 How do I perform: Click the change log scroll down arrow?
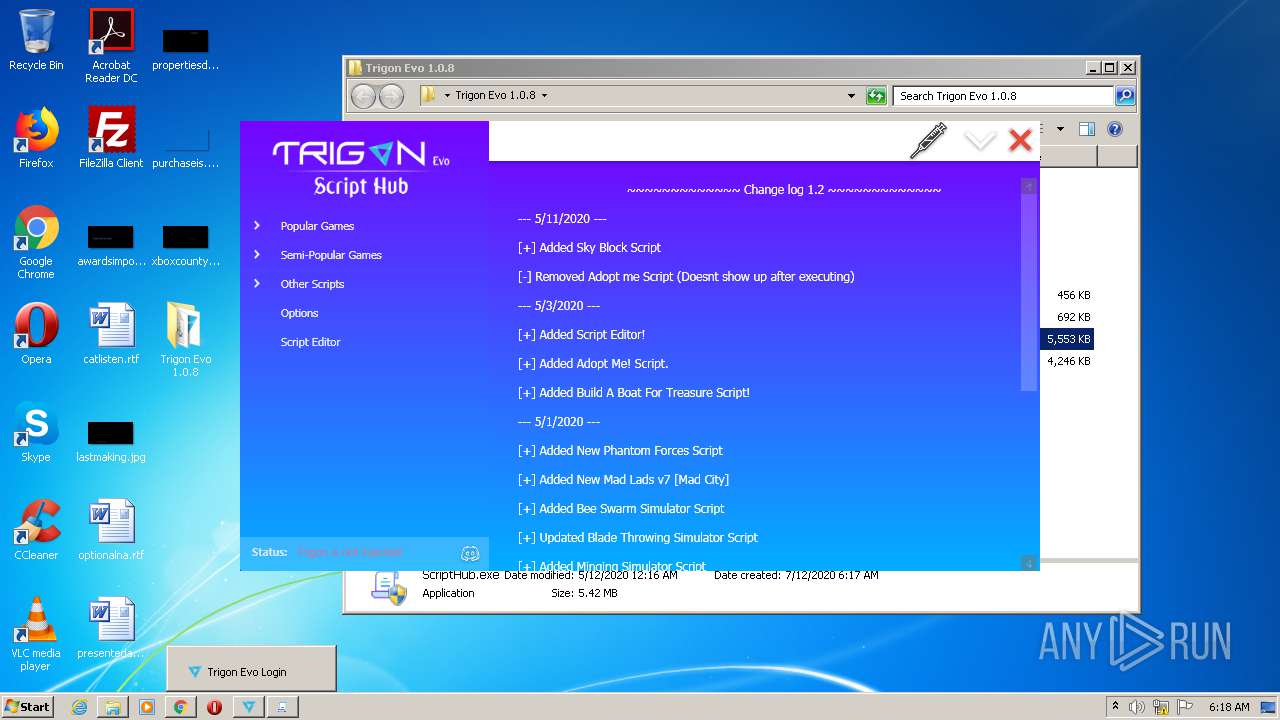click(1028, 563)
